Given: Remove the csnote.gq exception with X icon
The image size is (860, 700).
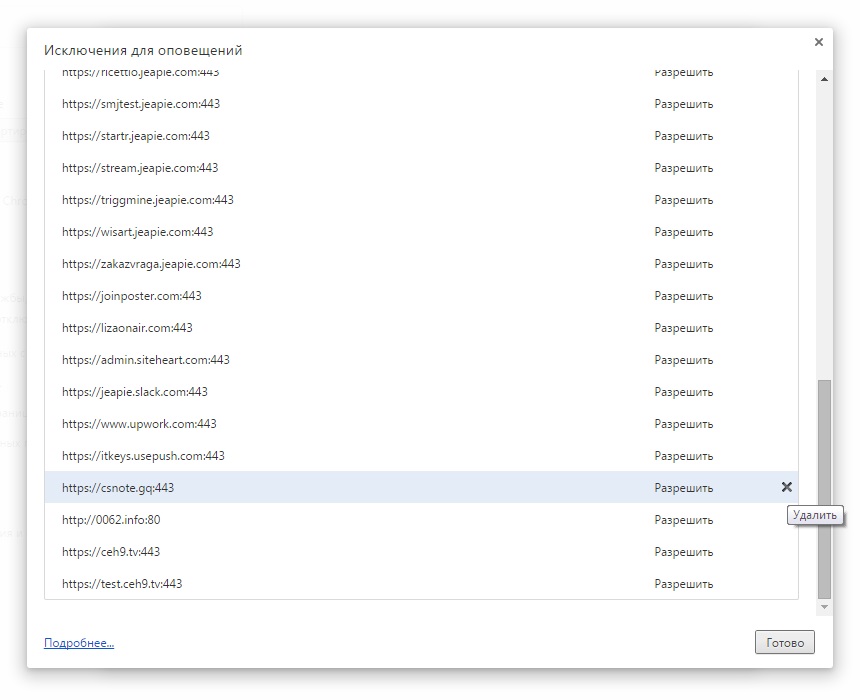Looking at the screenshot, I should [786, 487].
